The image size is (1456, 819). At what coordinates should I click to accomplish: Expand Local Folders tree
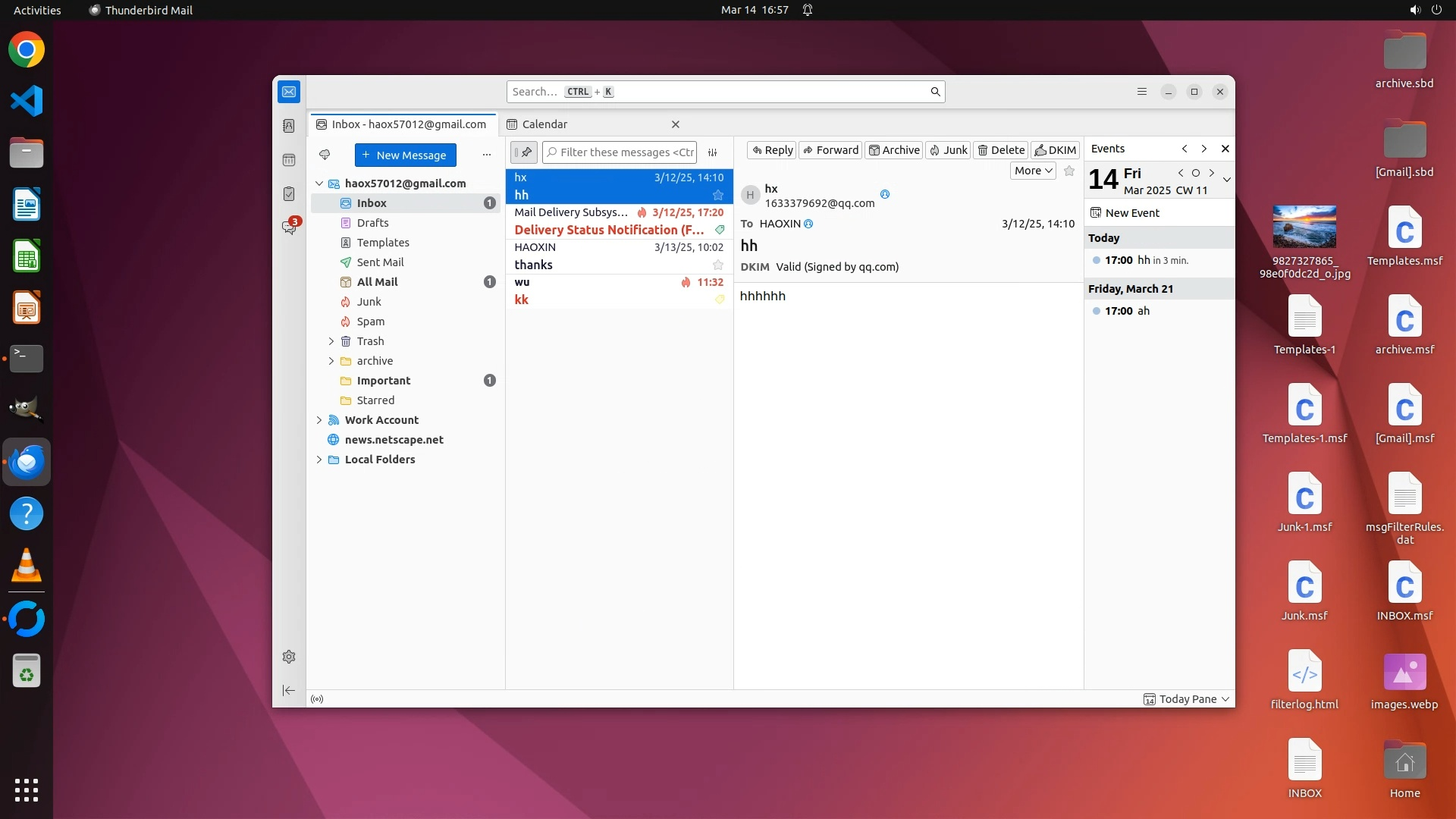pyautogui.click(x=319, y=460)
